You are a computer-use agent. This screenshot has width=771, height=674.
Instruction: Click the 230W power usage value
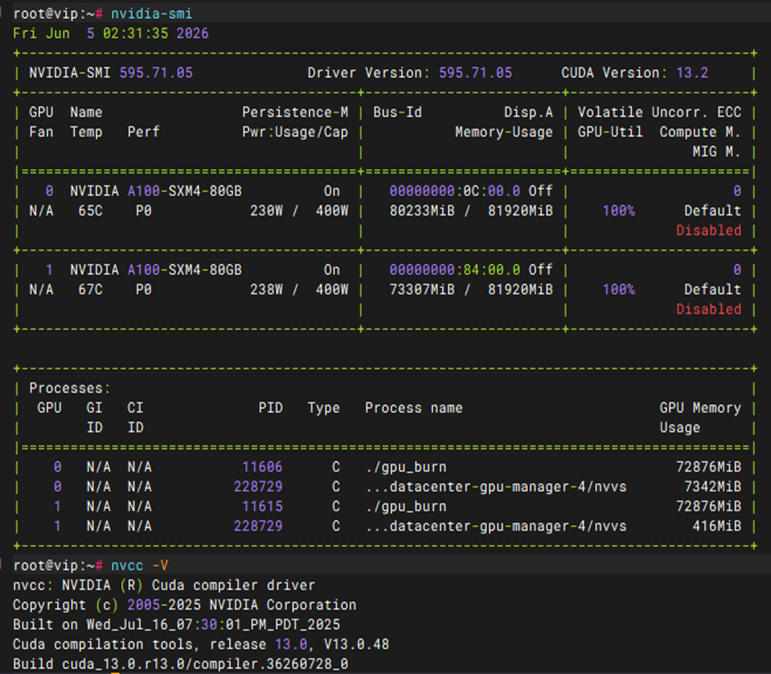click(267, 211)
